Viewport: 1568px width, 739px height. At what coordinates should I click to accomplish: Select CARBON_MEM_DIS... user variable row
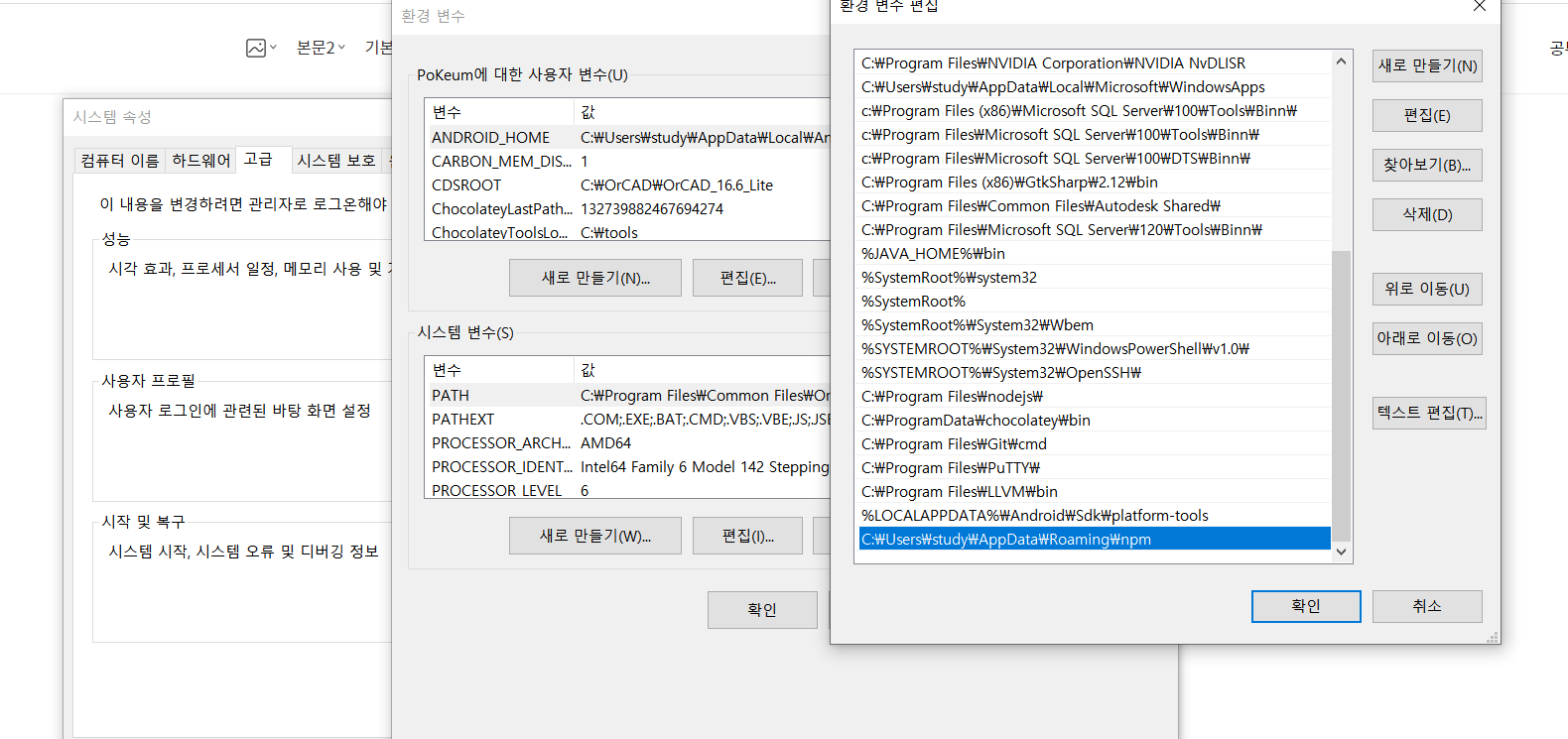click(627, 161)
